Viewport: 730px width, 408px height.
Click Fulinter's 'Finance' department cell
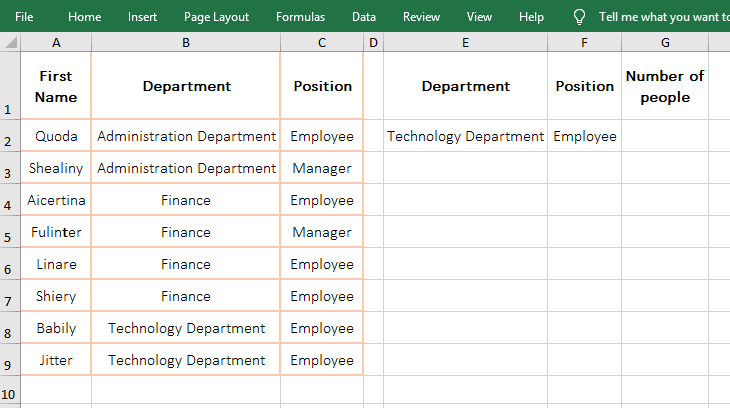point(186,231)
